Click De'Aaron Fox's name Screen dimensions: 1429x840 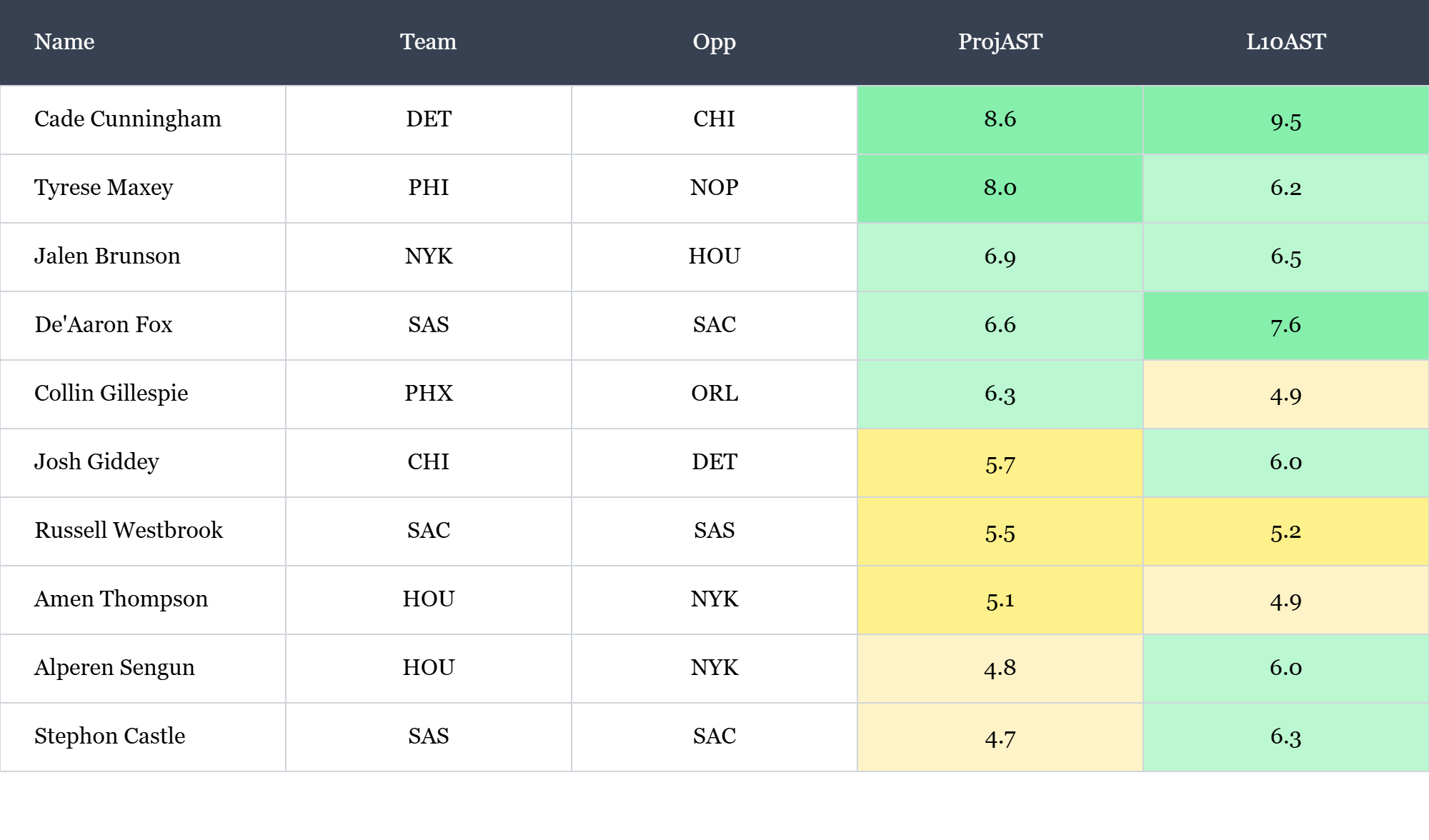[104, 325]
